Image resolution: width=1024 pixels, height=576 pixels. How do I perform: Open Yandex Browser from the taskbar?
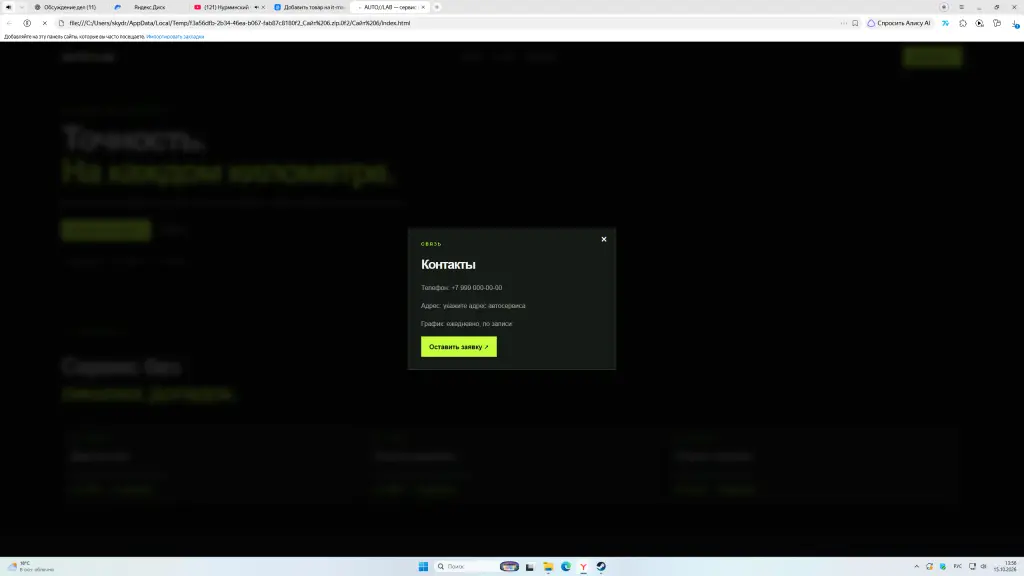tap(583, 566)
